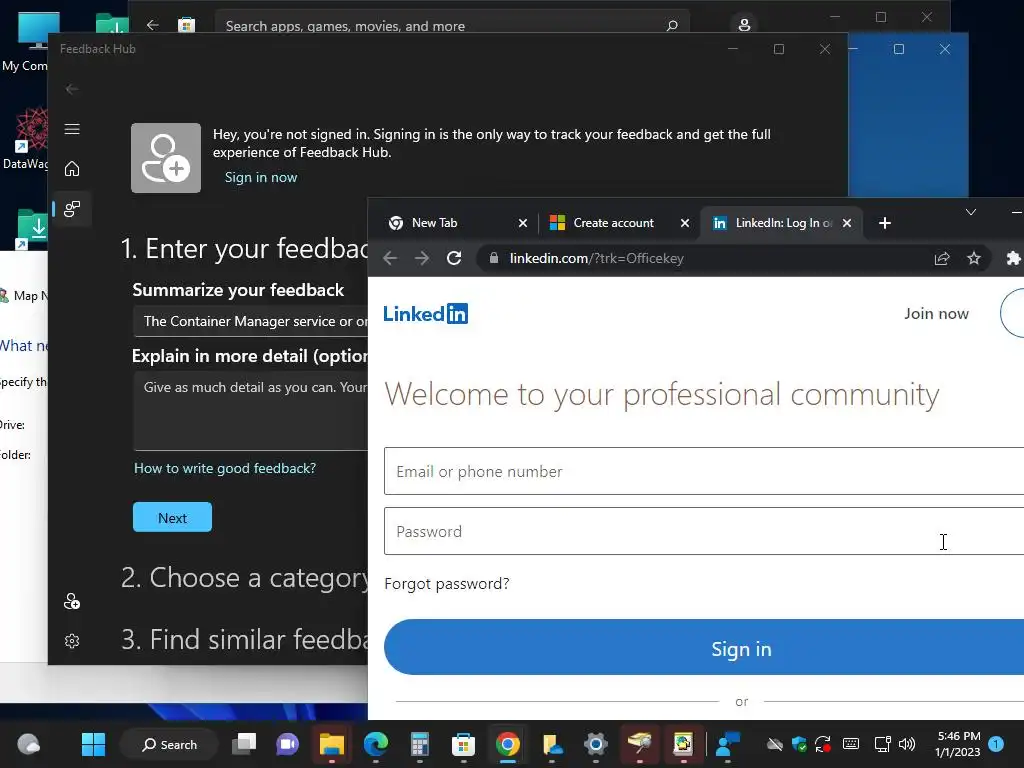Launch Microsoft Edge from taskbar
This screenshot has height=768, width=1024.
pyautogui.click(x=376, y=744)
